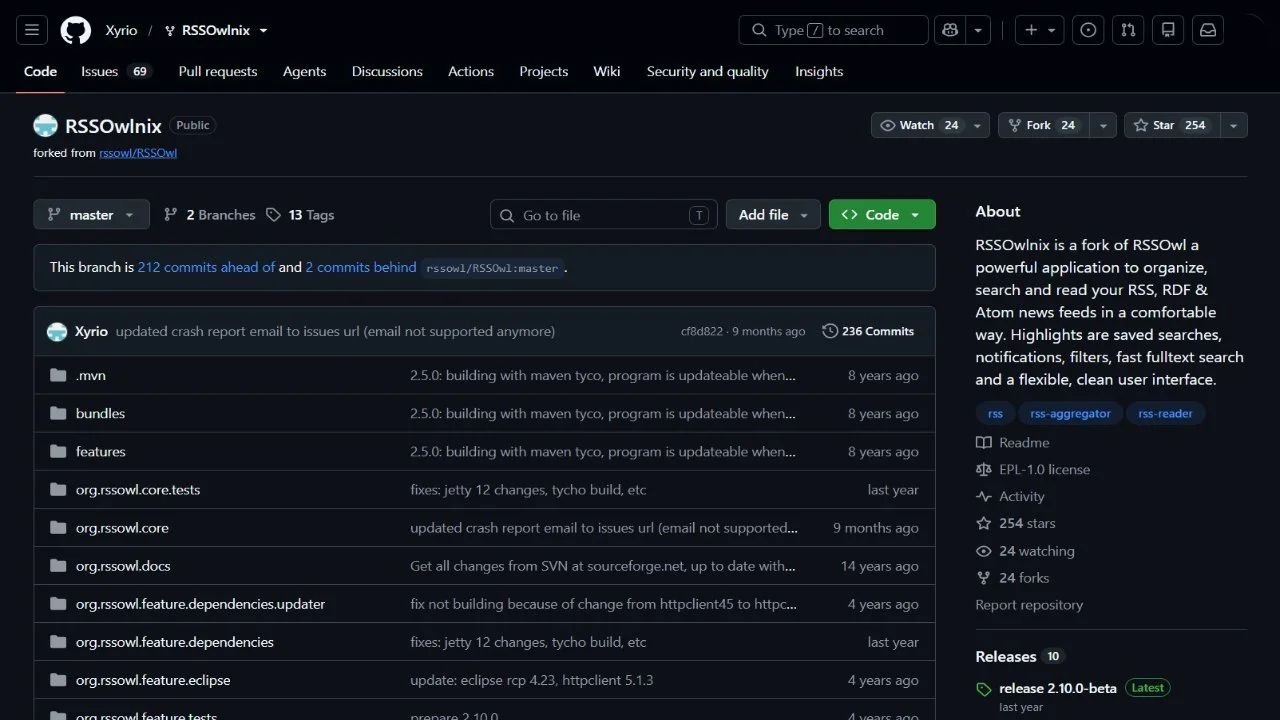This screenshot has width=1280, height=720.
Task: Switch to the Pull requests tab
Action: tap(218, 72)
